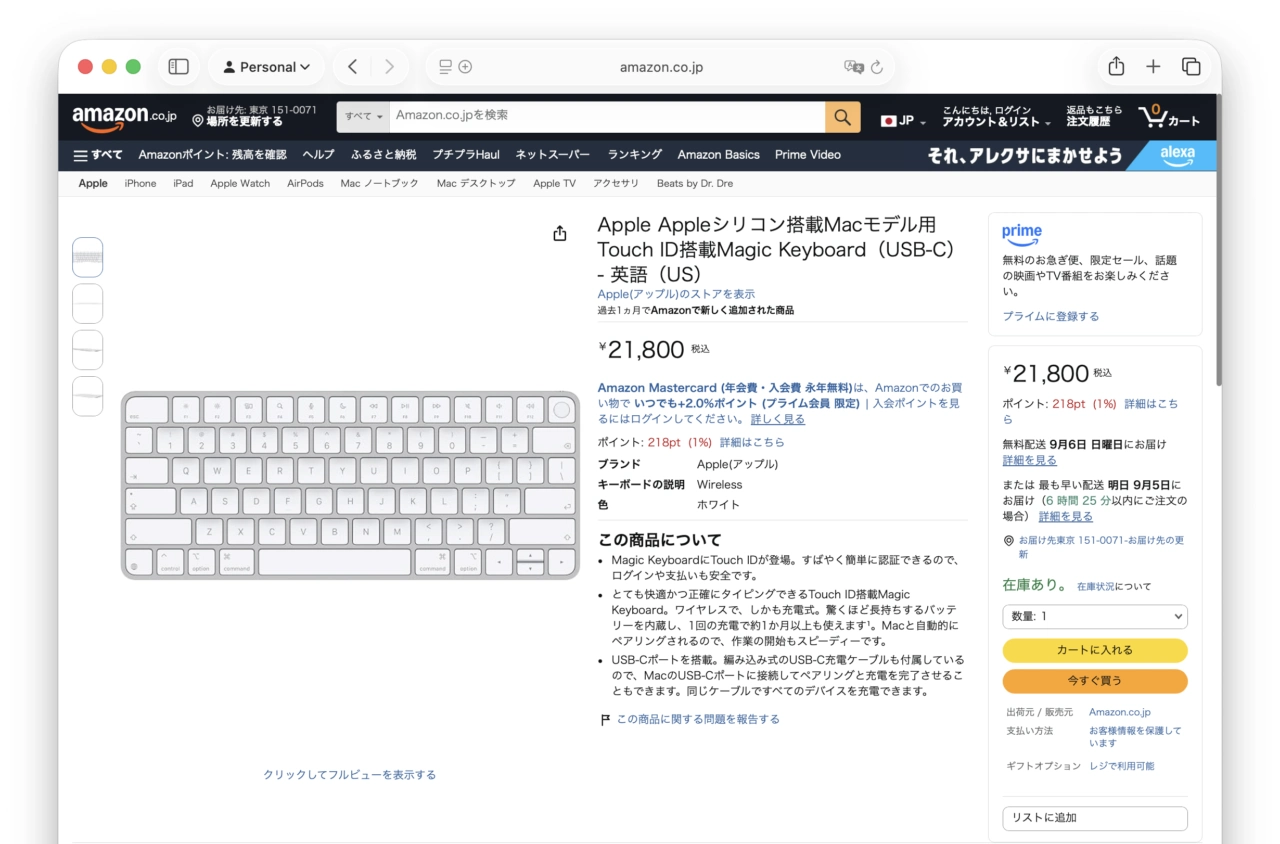
Task: Click お客様情報を保護しています link
Action: pos(1135,737)
